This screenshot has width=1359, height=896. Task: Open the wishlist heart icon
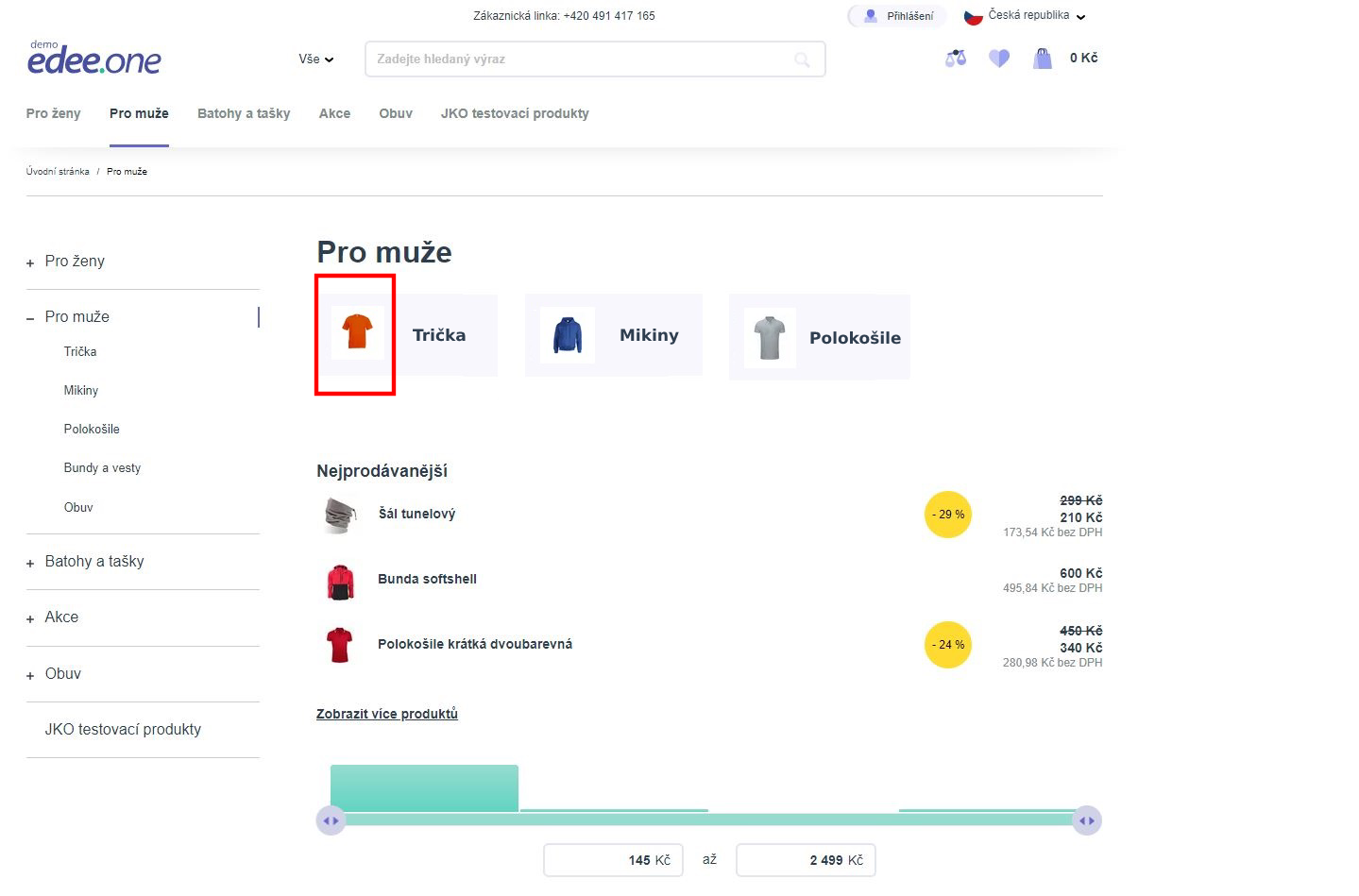[x=999, y=59]
